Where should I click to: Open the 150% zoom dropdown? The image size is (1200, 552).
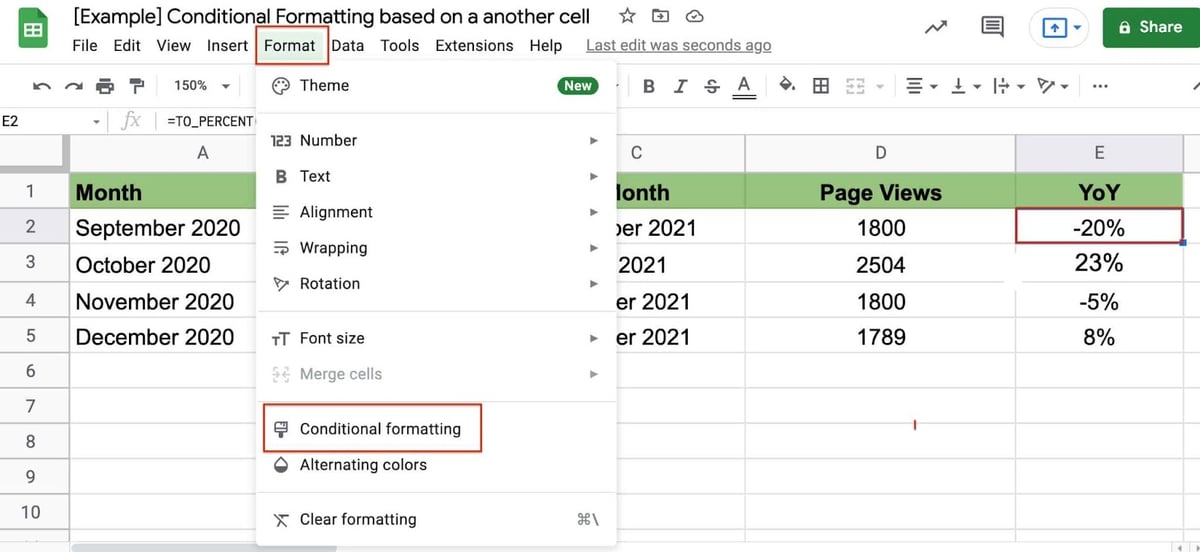pyautogui.click(x=201, y=86)
